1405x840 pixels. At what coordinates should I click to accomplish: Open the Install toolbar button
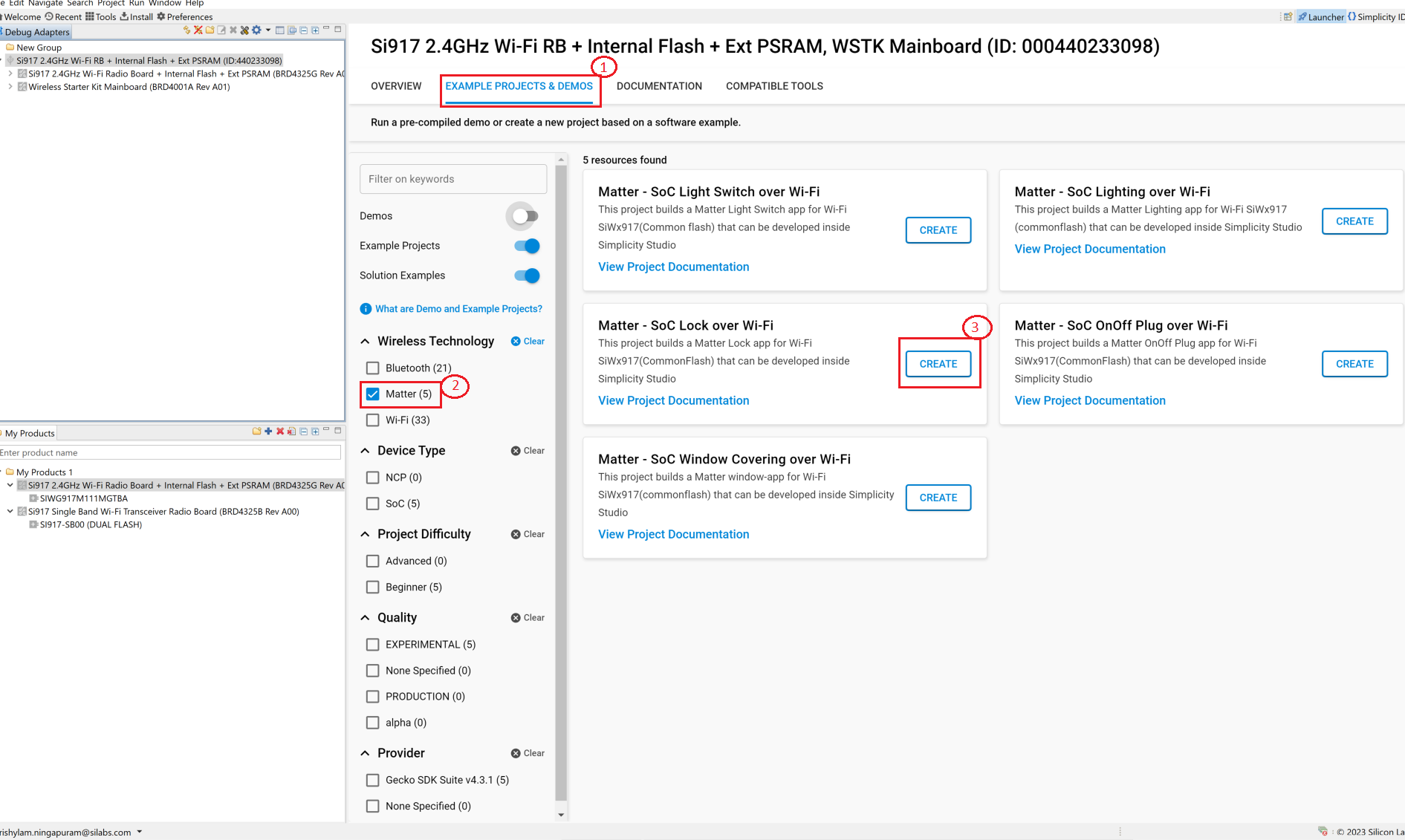point(136,16)
